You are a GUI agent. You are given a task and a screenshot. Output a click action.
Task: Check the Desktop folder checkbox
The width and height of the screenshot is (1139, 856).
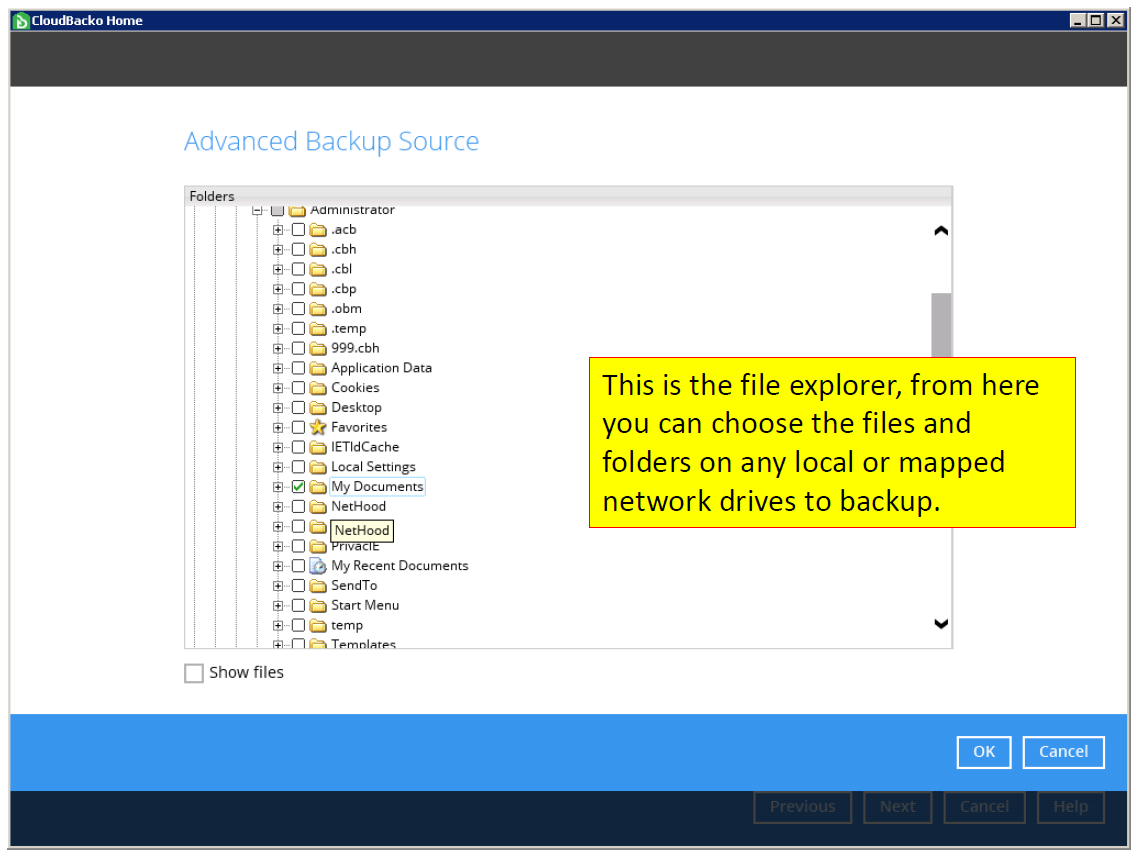point(299,408)
